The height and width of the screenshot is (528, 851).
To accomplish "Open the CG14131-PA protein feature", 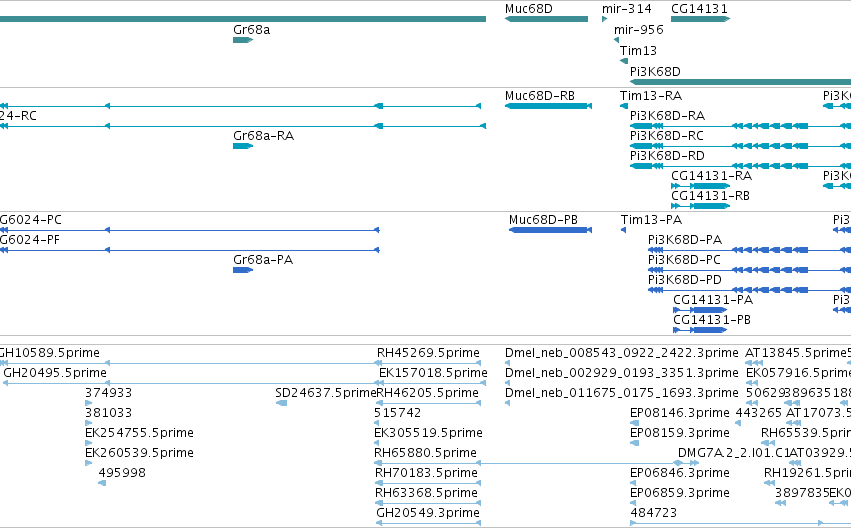I will [713, 300].
